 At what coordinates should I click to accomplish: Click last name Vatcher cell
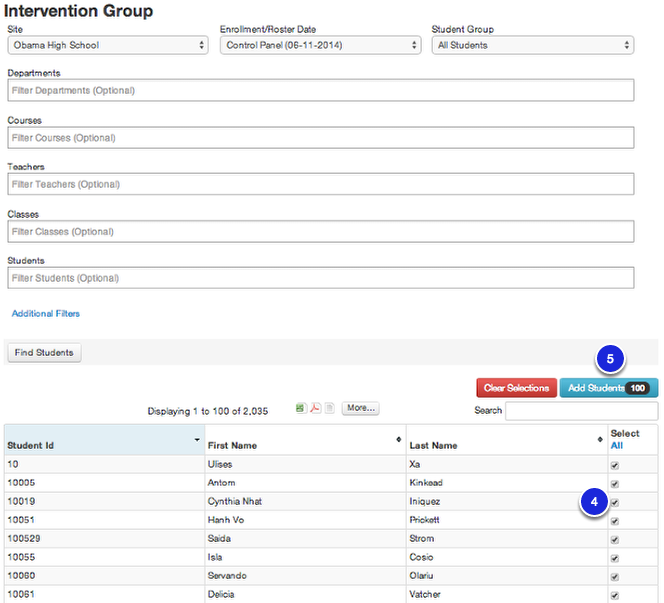507,595
